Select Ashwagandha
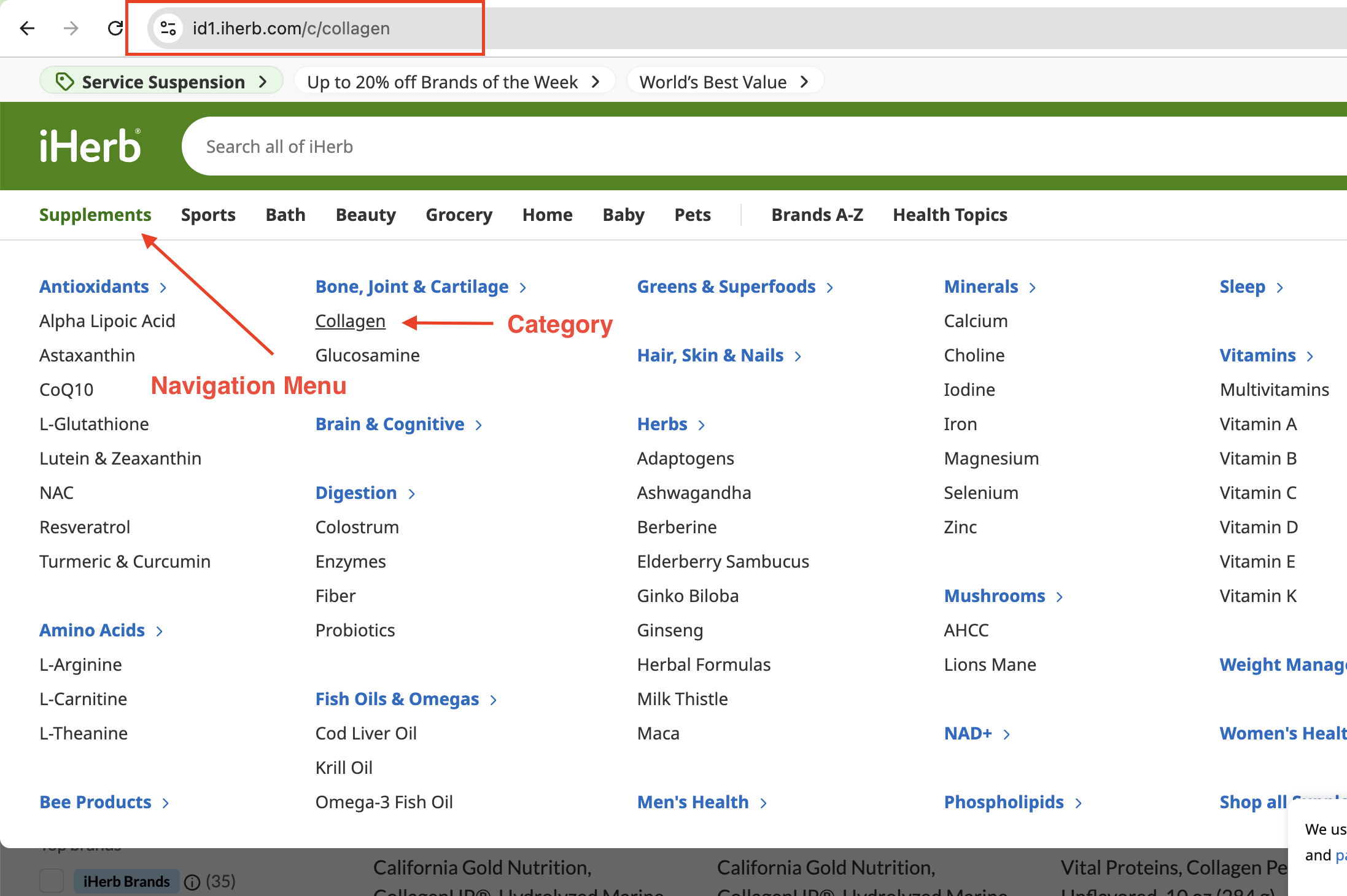 click(694, 493)
